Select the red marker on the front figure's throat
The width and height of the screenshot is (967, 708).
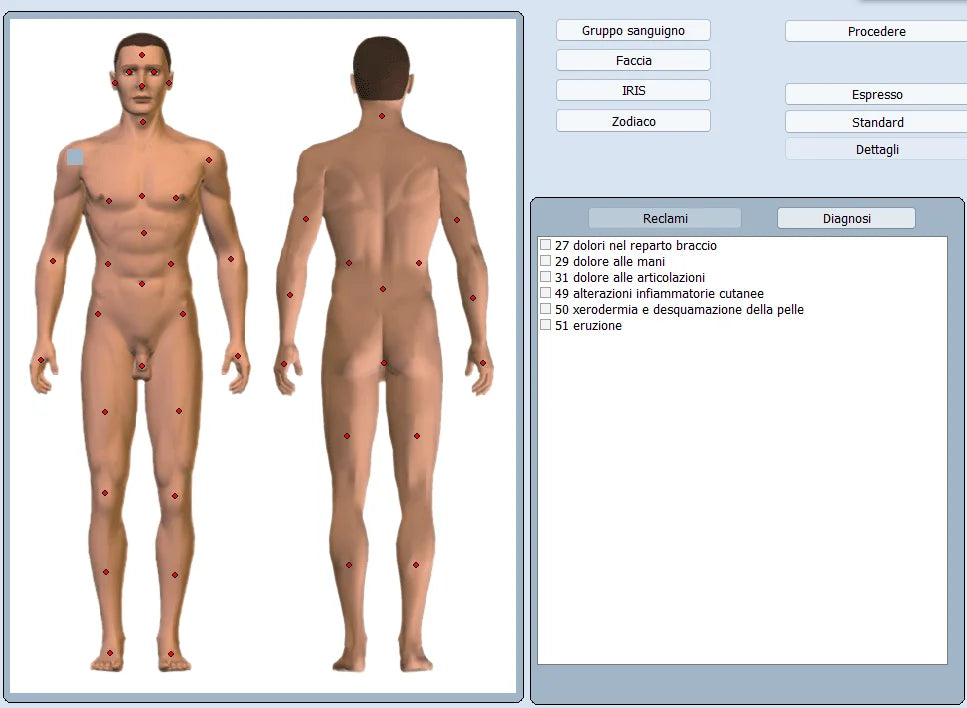click(x=143, y=122)
